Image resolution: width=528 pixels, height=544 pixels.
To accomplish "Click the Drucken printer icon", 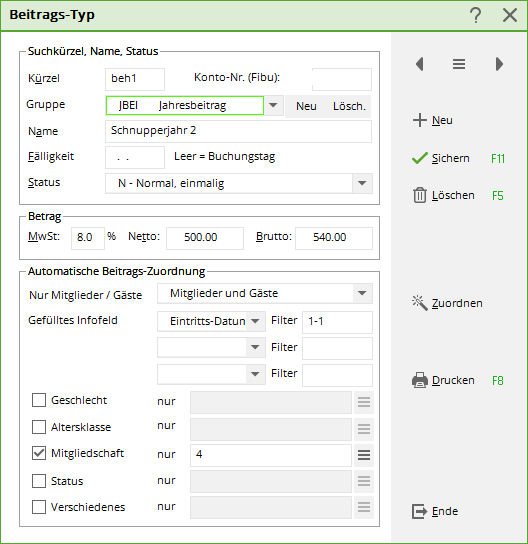I will [x=420, y=380].
